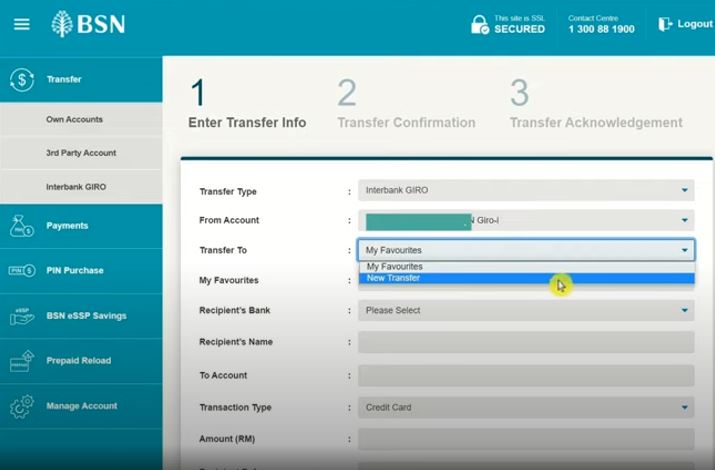Go to 3rd Party Account transfer
The height and width of the screenshot is (470, 715).
81,153
